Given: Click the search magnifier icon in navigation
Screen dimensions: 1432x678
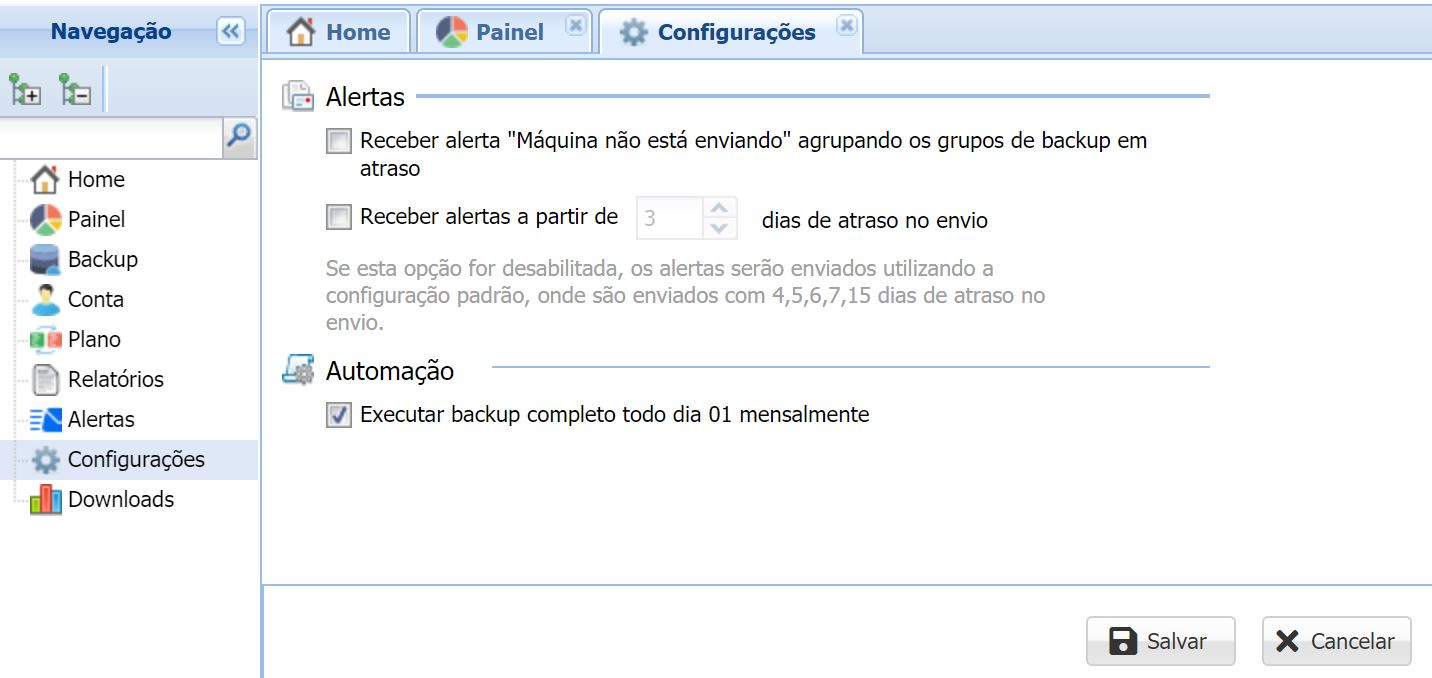Looking at the screenshot, I should pyautogui.click(x=239, y=136).
